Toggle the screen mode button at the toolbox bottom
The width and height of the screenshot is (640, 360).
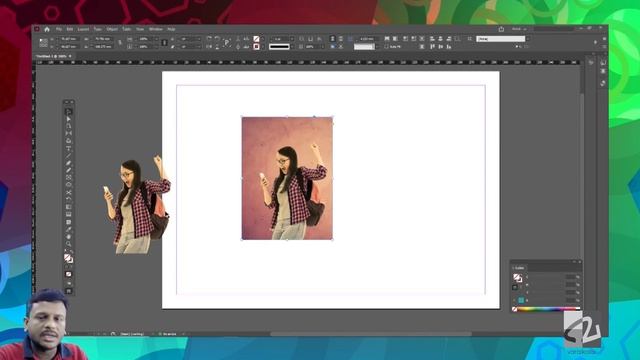(69, 291)
